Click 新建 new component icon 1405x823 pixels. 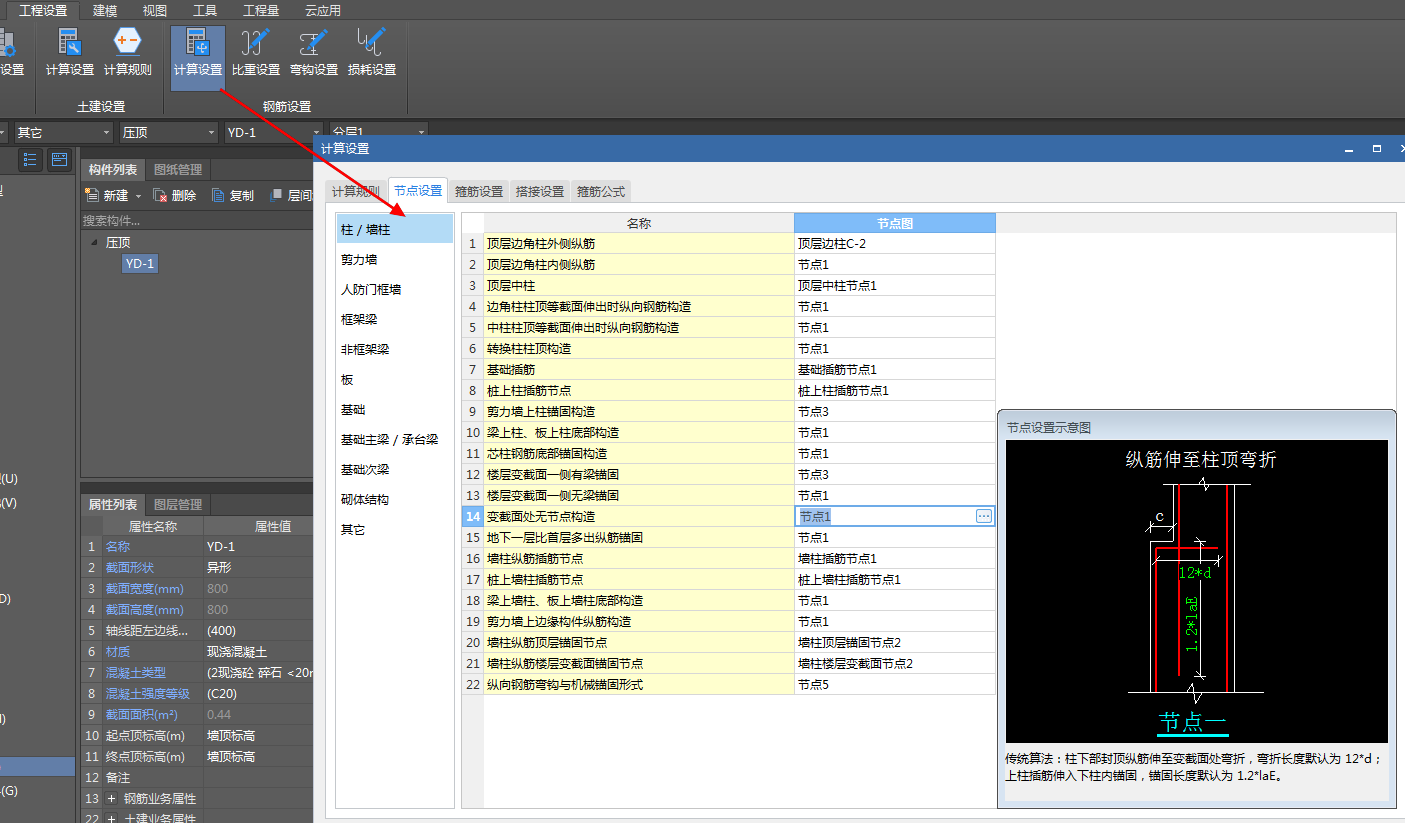coord(93,196)
